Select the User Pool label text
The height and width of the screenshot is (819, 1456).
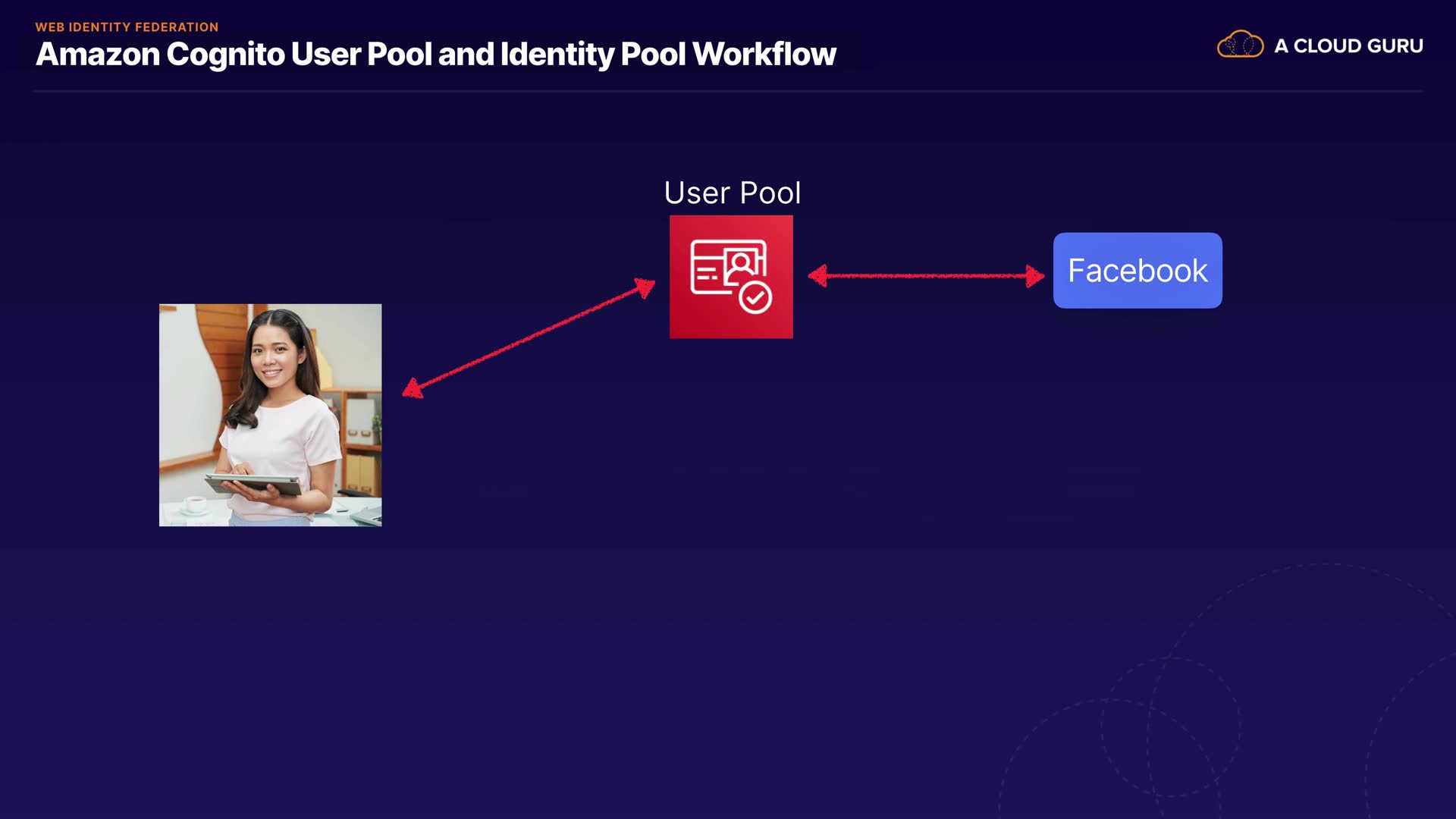pyautogui.click(x=732, y=193)
